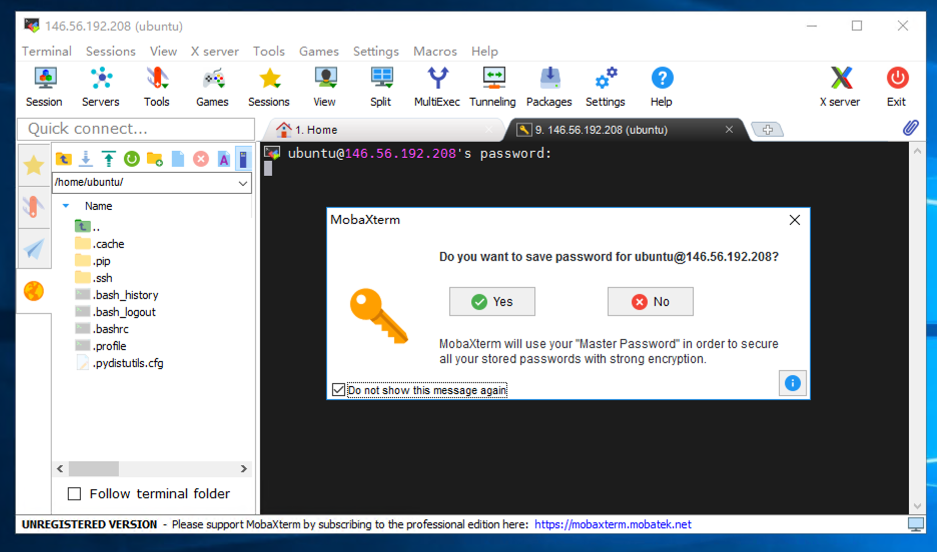The width and height of the screenshot is (937, 552).
Task: Open the Settings menu in menu bar
Action: [x=376, y=51]
